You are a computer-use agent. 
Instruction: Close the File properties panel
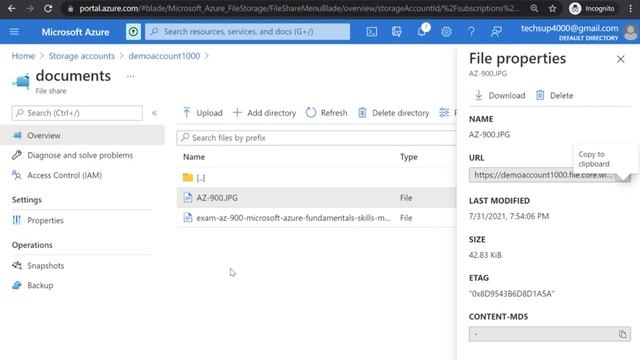(620, 59)
